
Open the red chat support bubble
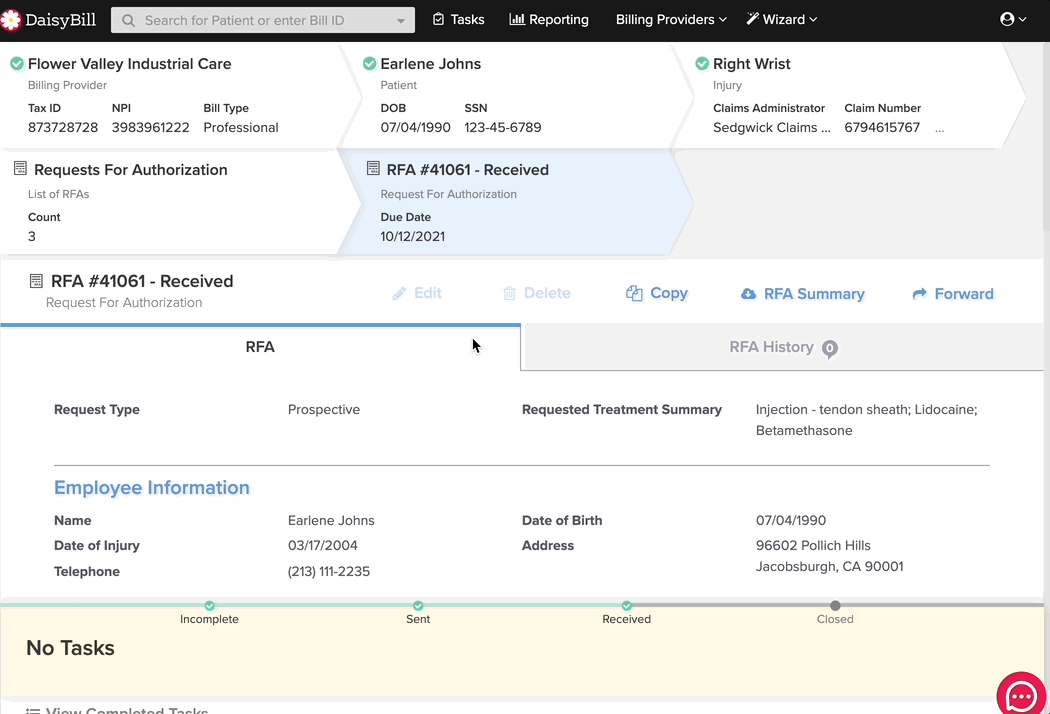(1021, 693)
